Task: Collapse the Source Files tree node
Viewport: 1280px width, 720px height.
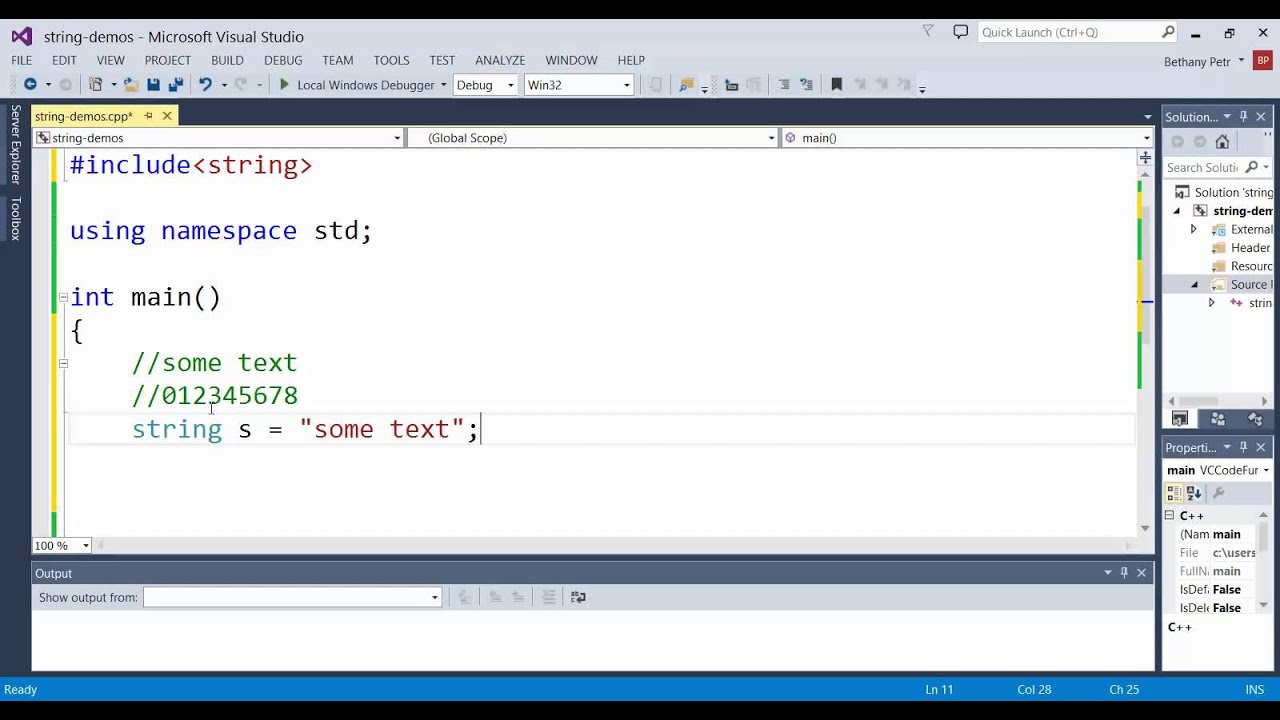Action: [1194, 285]
